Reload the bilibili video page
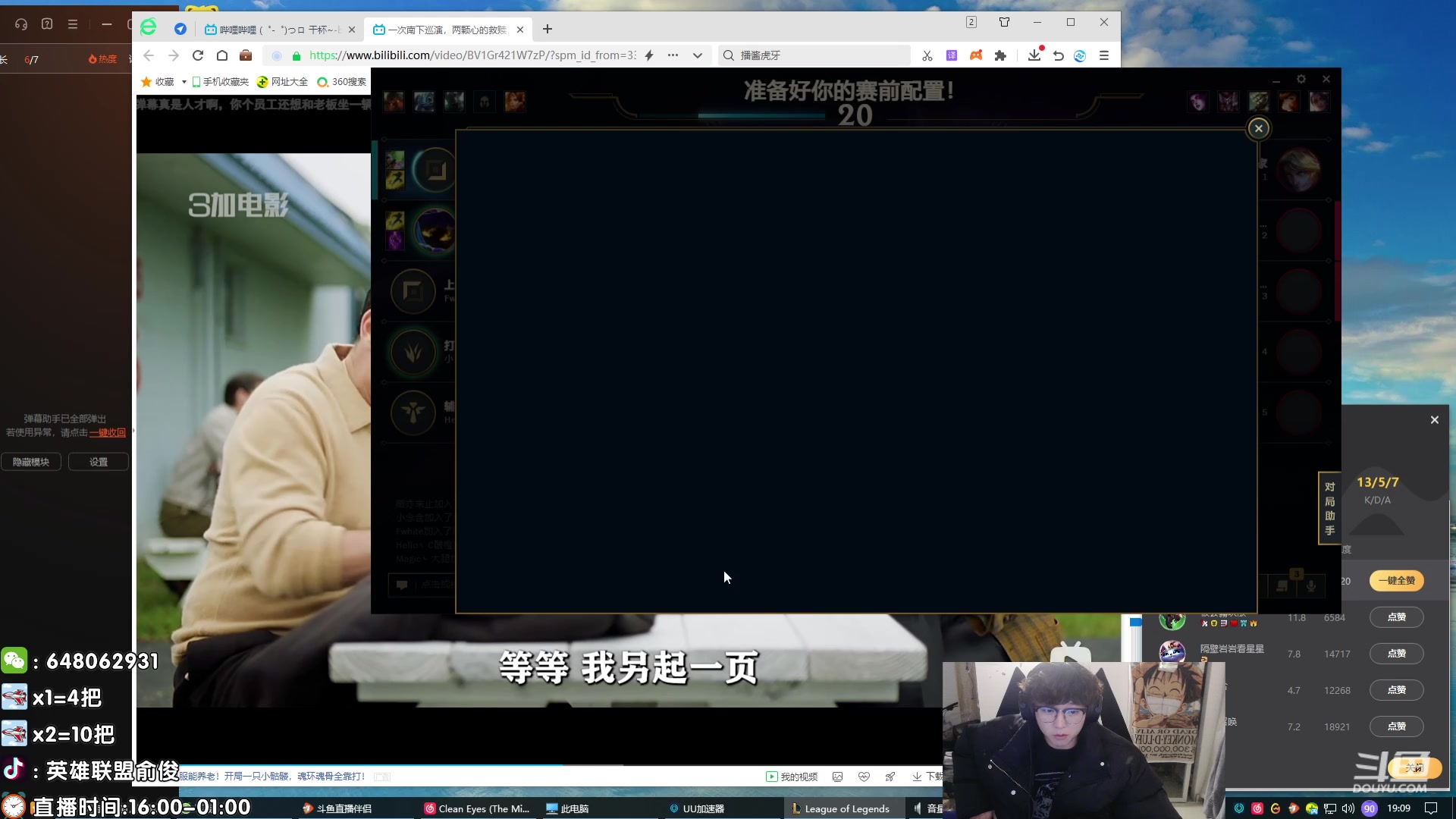This screenshot has width=1456, height=819. pos(198,55)
